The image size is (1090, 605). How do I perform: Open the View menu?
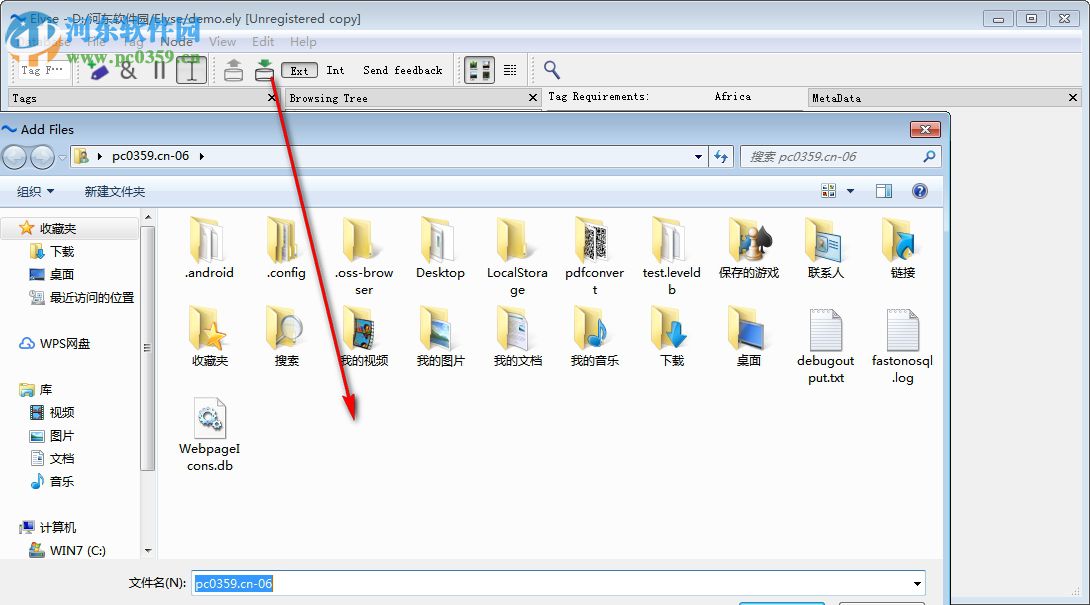222,42
